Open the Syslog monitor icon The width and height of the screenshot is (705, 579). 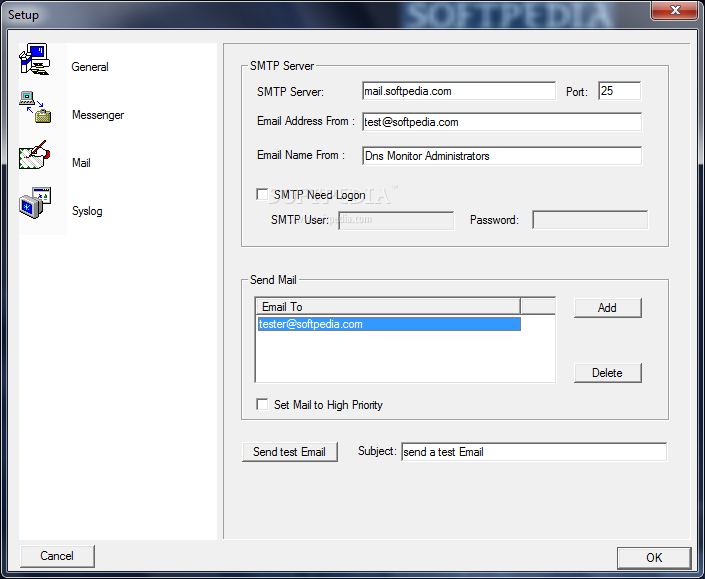(x=35, y=203)
